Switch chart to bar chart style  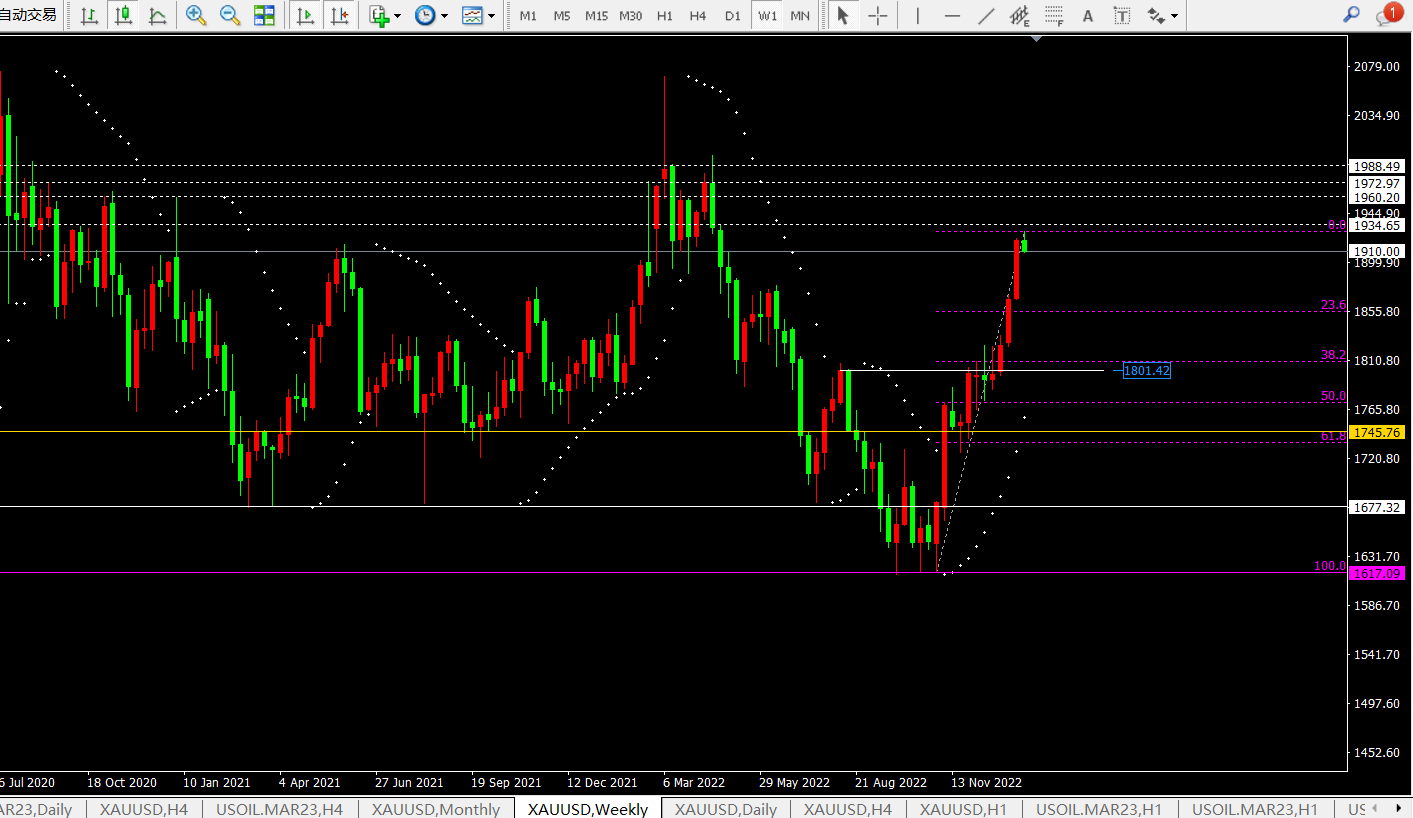[x=89, y=15]
